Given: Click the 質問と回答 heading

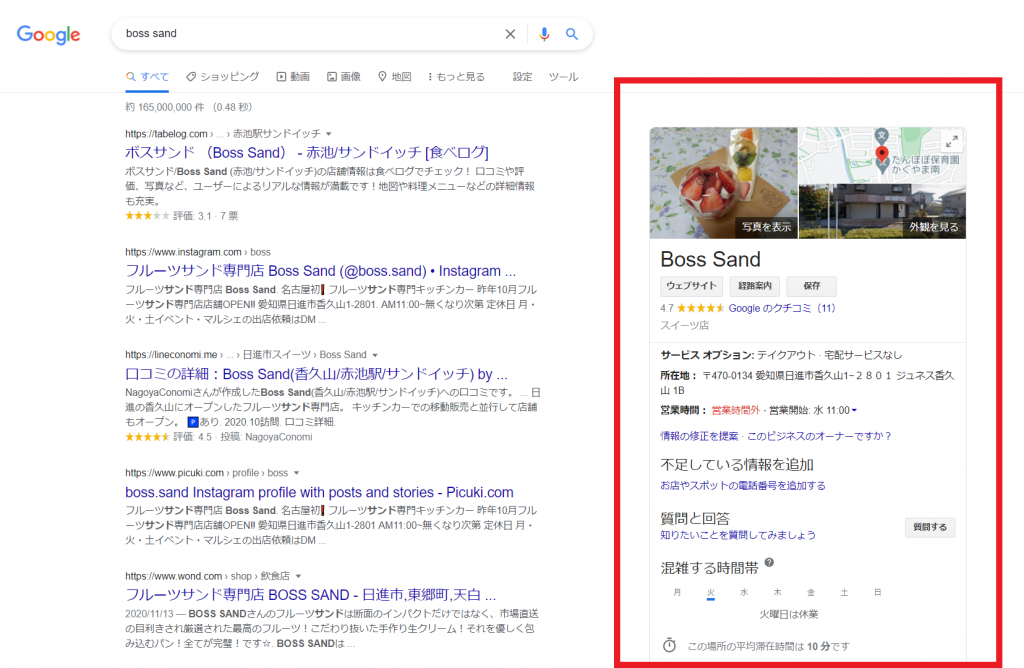Looking at the screenshot, I should (695, 518).
